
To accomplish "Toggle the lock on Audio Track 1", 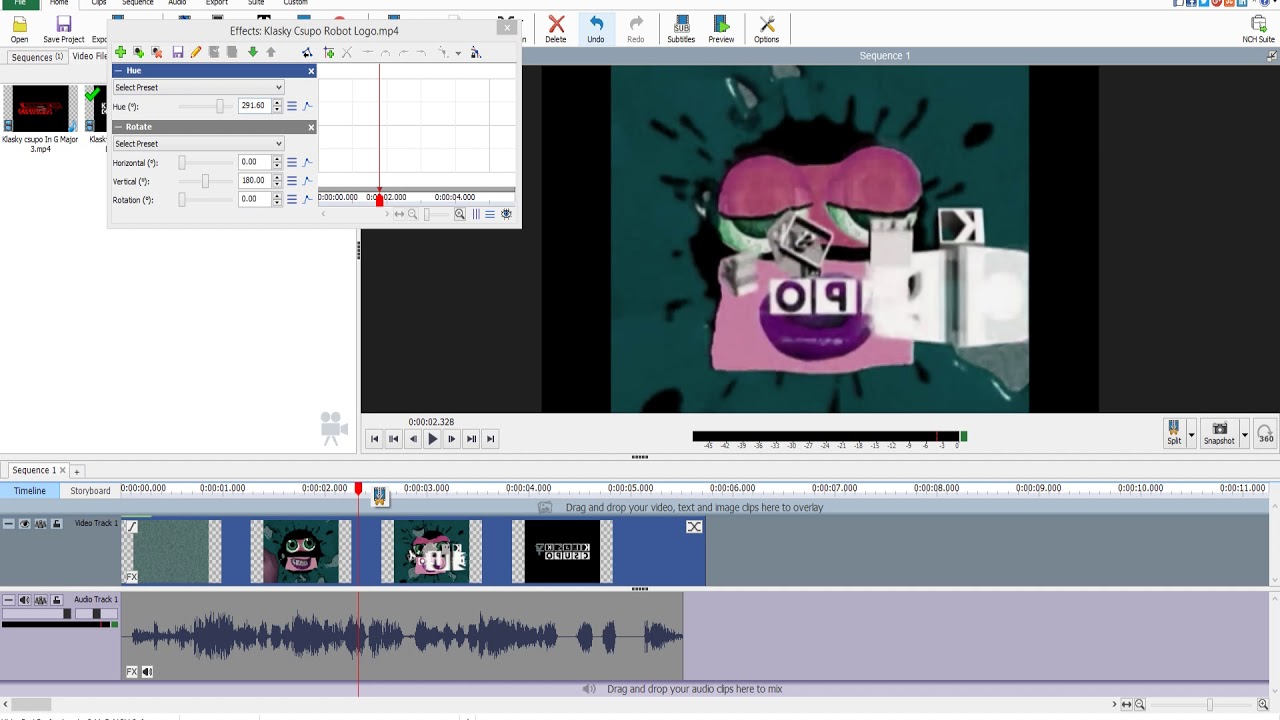I will 57,600.
